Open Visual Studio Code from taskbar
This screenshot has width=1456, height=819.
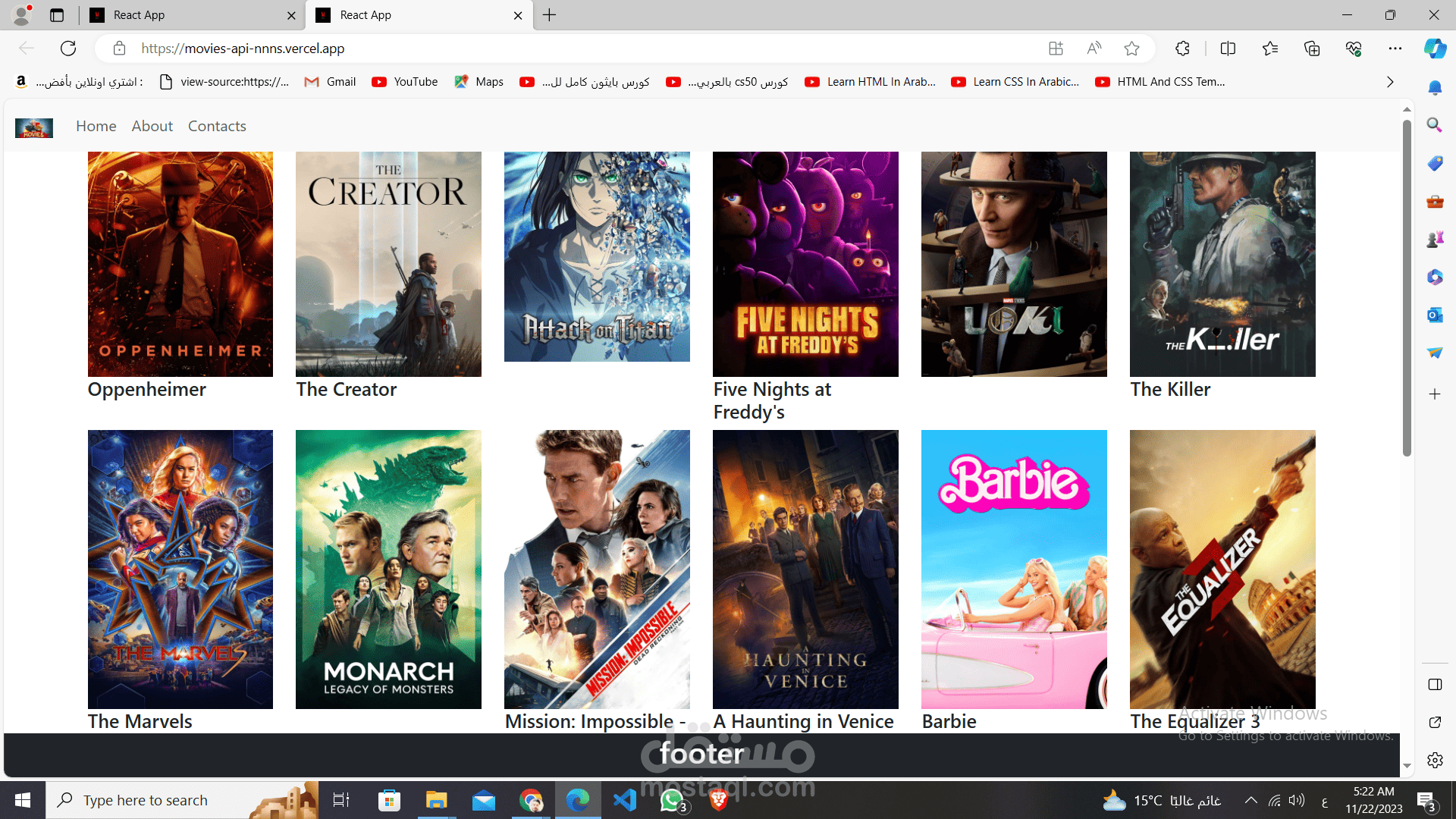pyautogui.click(x=624, y=800)
